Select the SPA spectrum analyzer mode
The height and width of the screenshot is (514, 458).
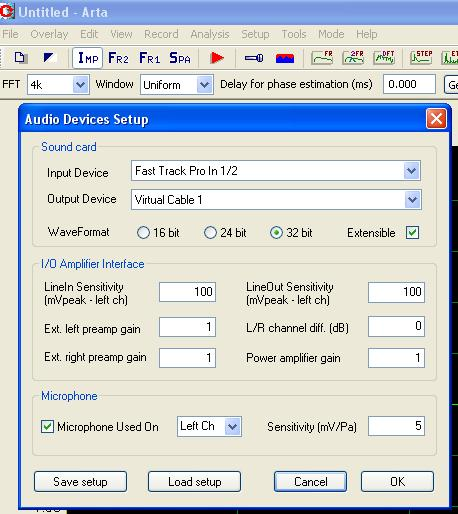pos(180,58)
